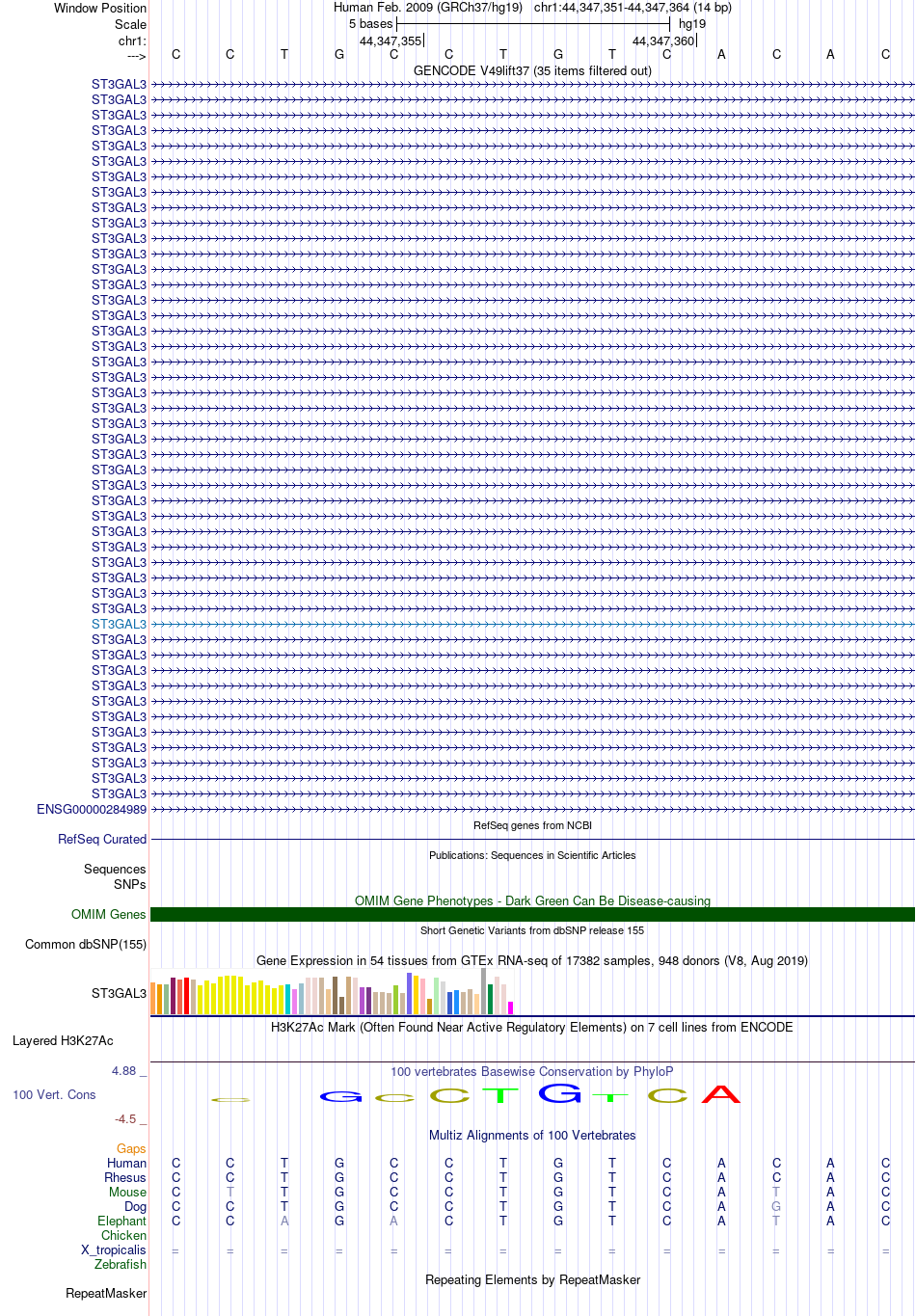Click the -4.5 PhyloP lower scale value
Image resolution: width=916 pixels, height=1316 pixels.
[x=130, y=1118]
